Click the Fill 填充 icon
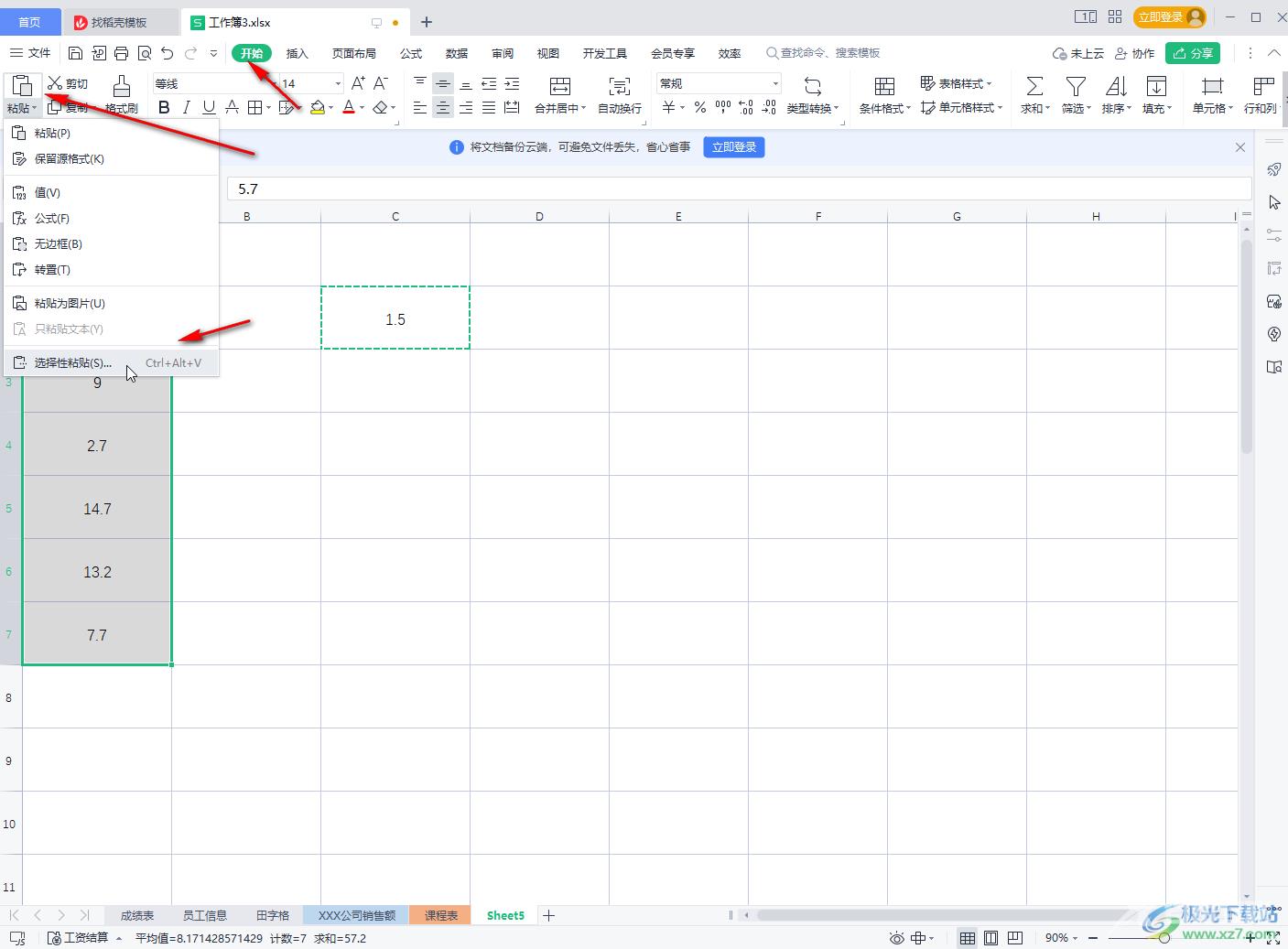The image size is (1288, 949). (x=1156, y=86)
